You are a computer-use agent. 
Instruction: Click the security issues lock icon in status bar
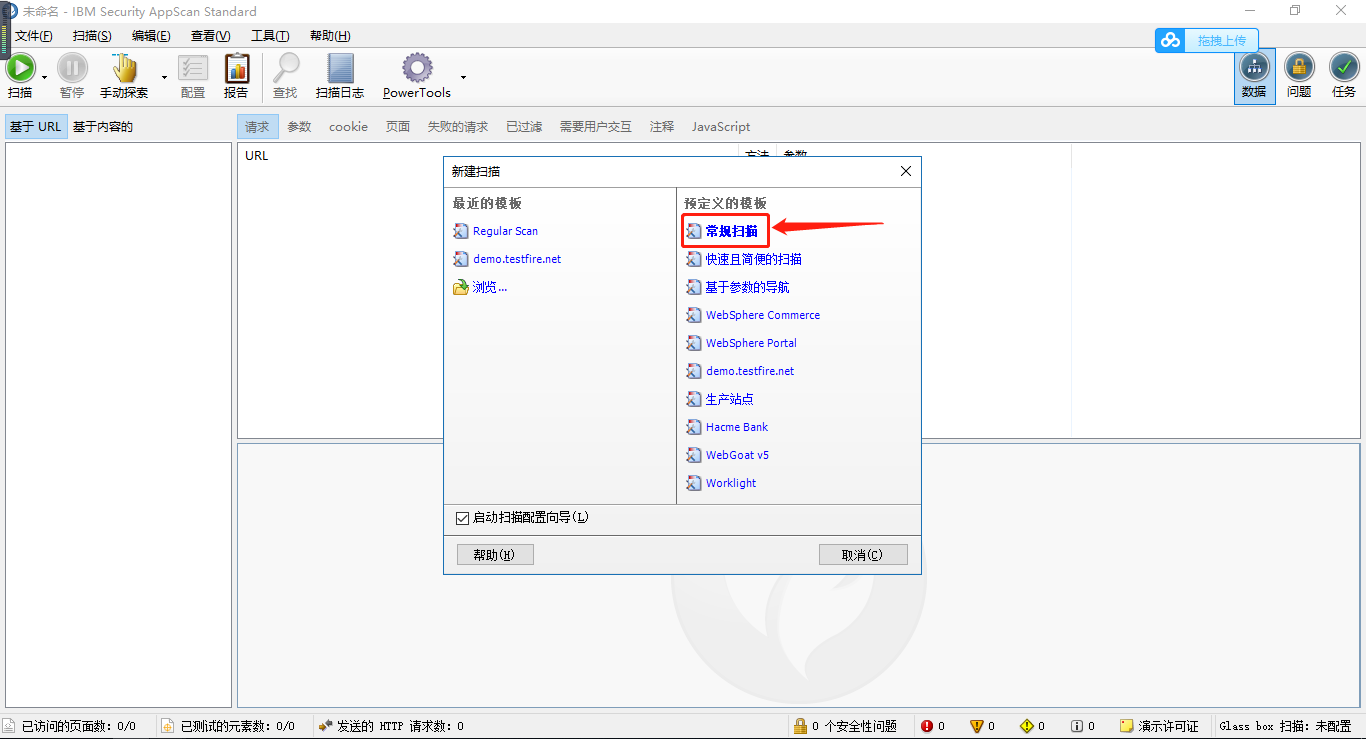[800, 726]
